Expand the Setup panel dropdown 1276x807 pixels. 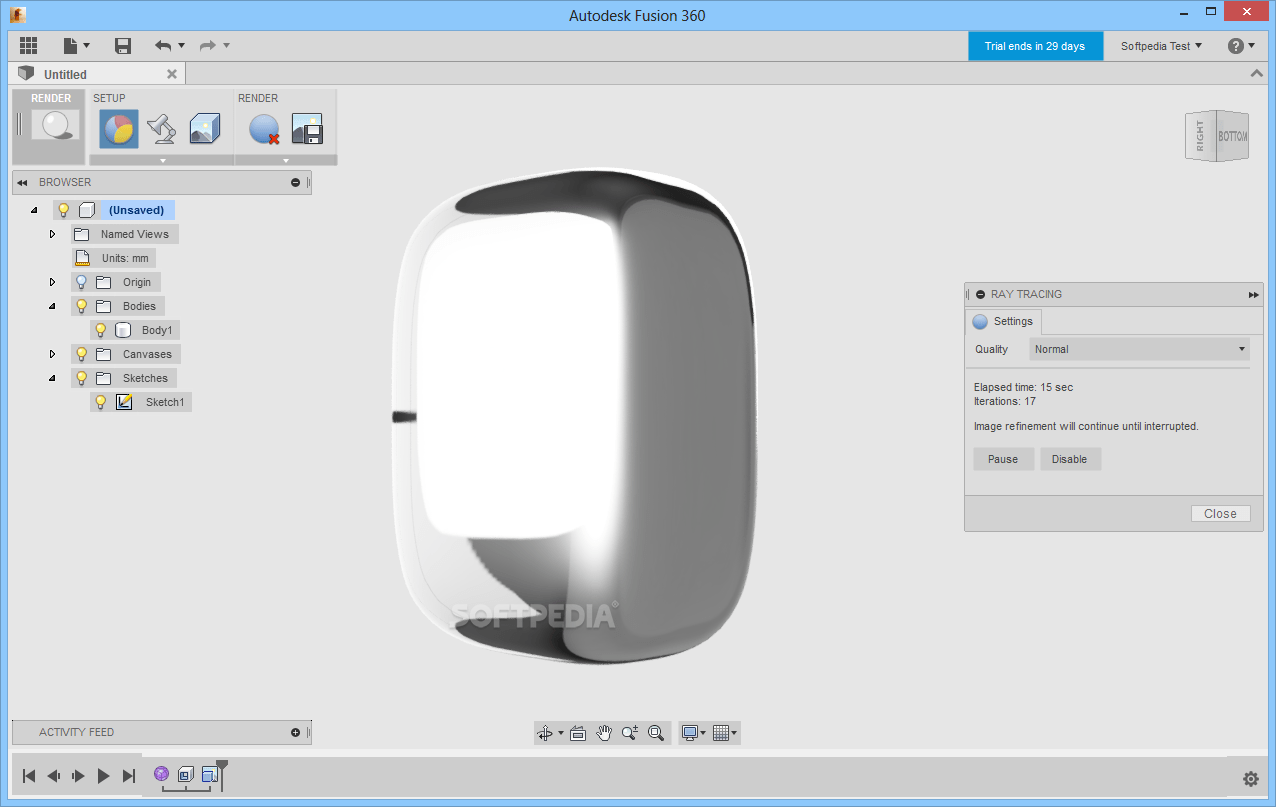point(162,160)
